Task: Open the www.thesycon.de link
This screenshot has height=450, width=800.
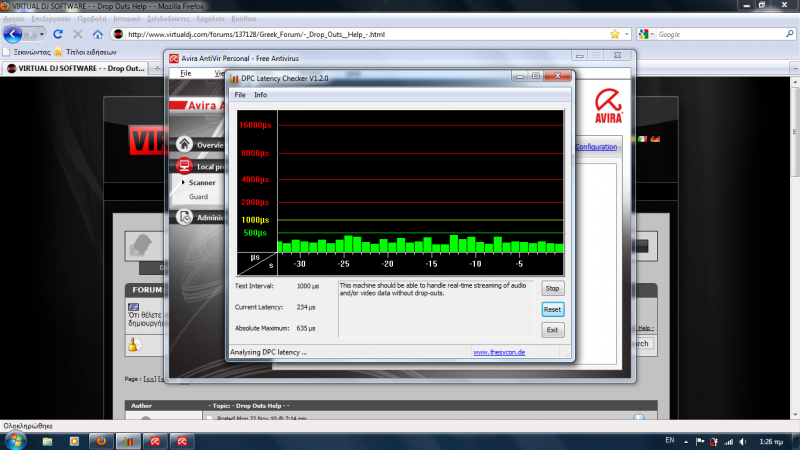Action: (499, 353)
